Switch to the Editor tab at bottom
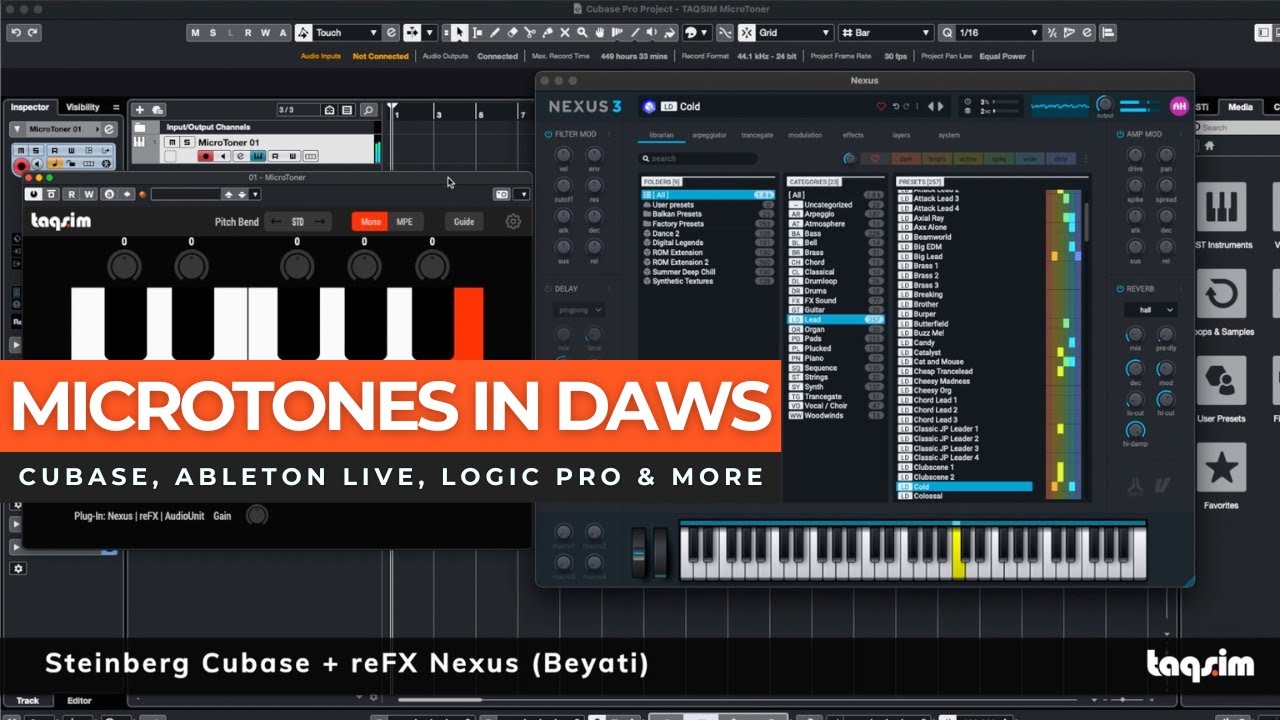This screenshot has width=1280, height=720. tap(79, 701)
